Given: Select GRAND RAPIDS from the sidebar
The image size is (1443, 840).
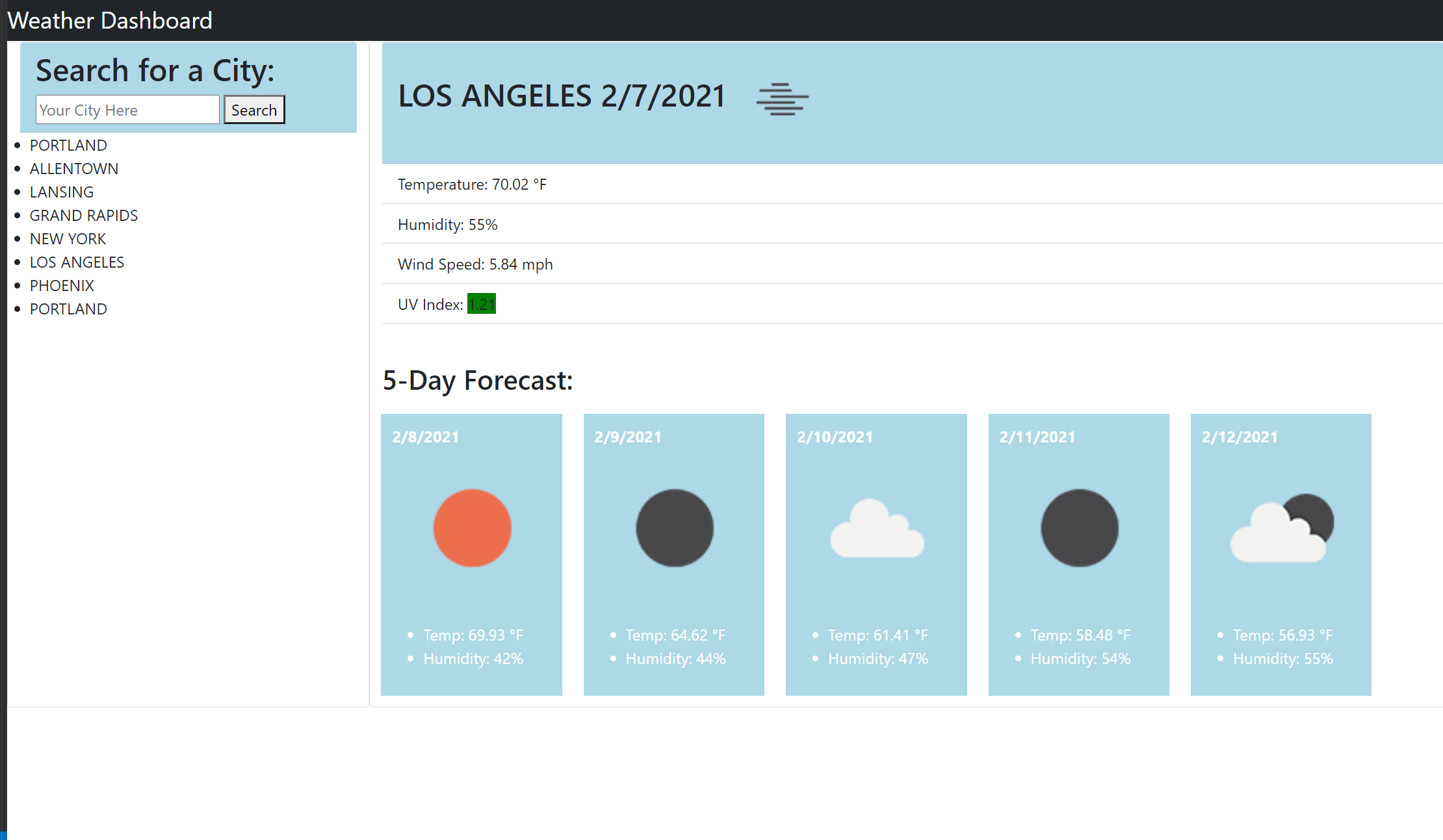Looking at the screenshot, I should [x=83, y=215].
